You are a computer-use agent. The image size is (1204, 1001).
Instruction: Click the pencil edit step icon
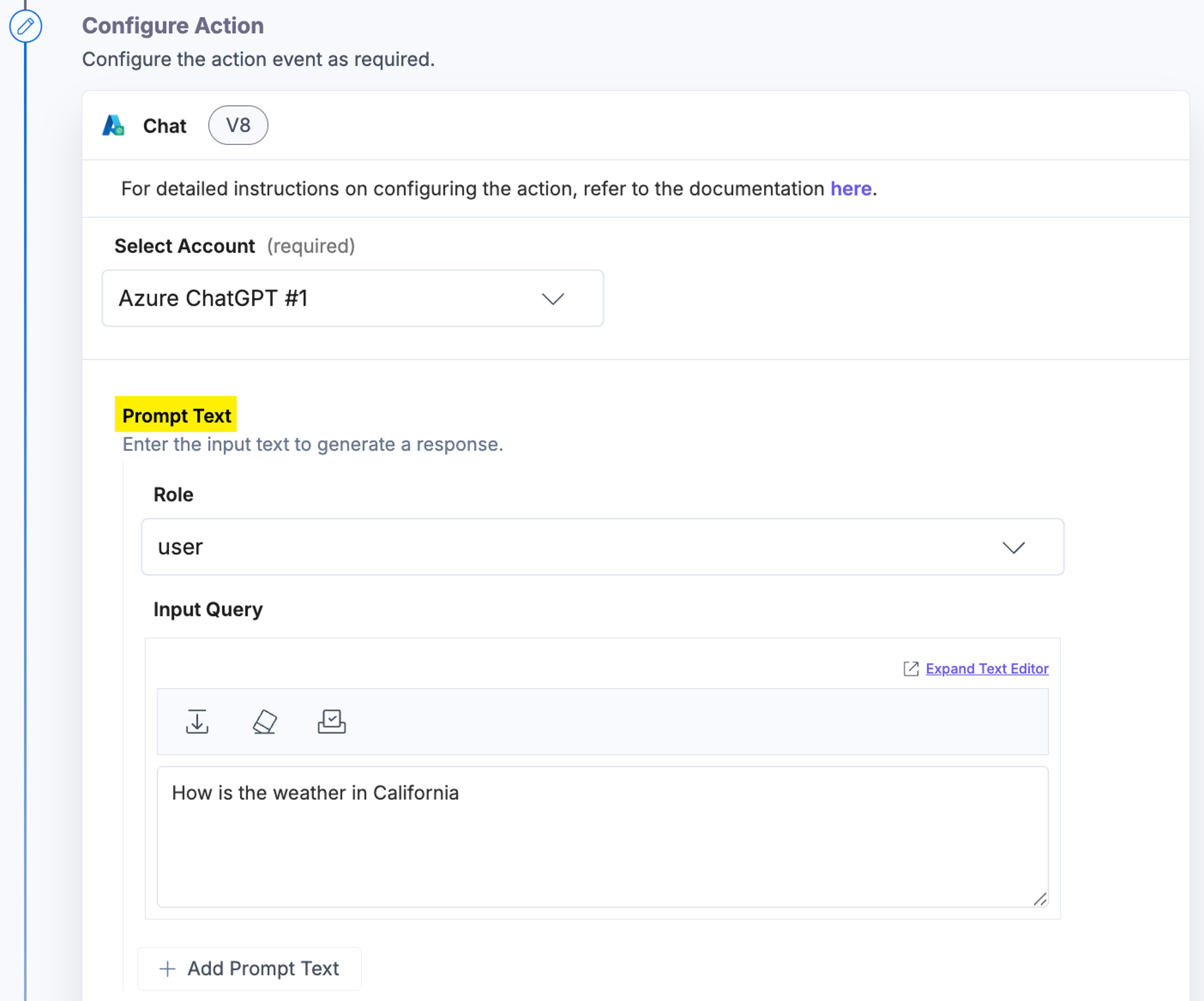tap(26, 26)
